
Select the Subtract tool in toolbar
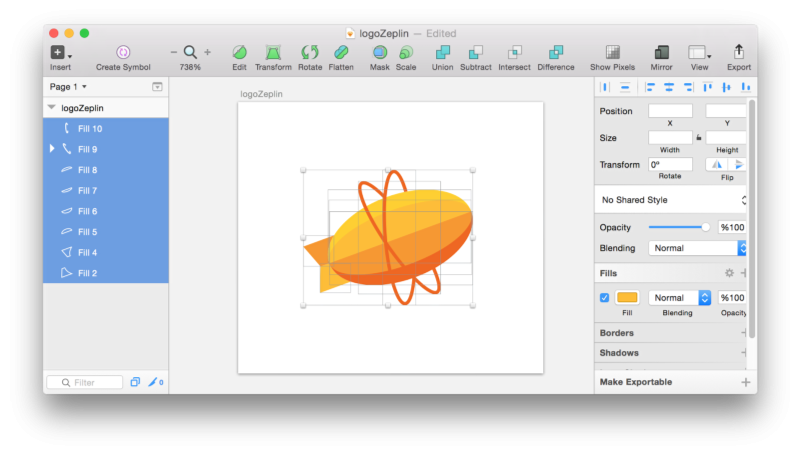pos(476,58)
